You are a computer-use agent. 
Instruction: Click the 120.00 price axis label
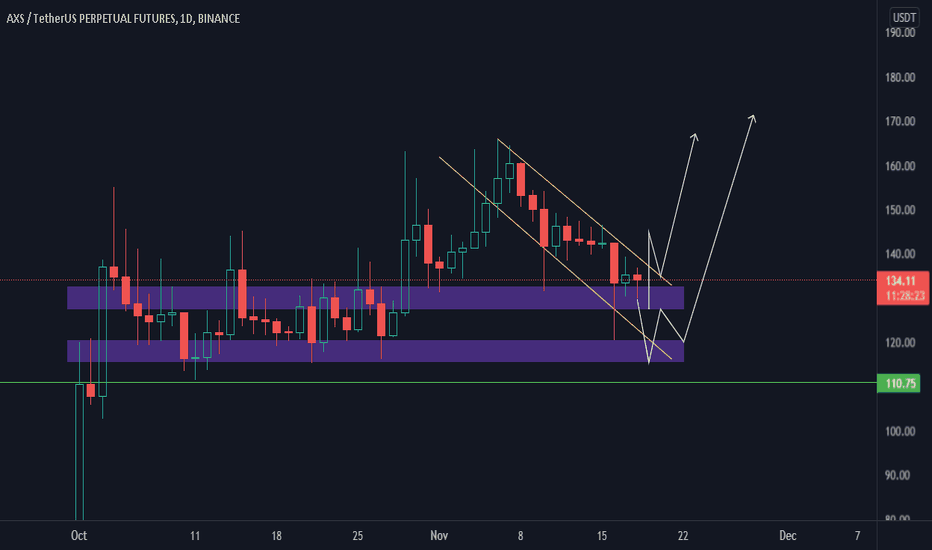coord(900,342)
